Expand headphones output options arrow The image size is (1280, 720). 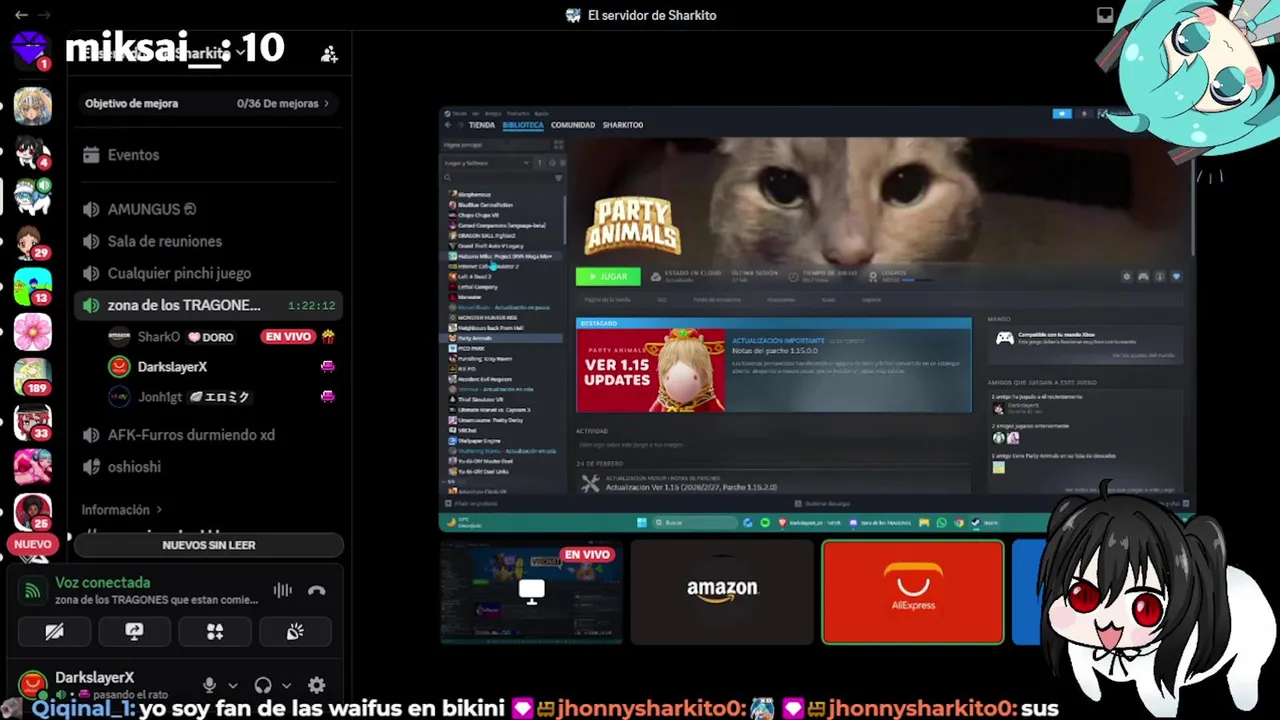click(x=286, y=686)
